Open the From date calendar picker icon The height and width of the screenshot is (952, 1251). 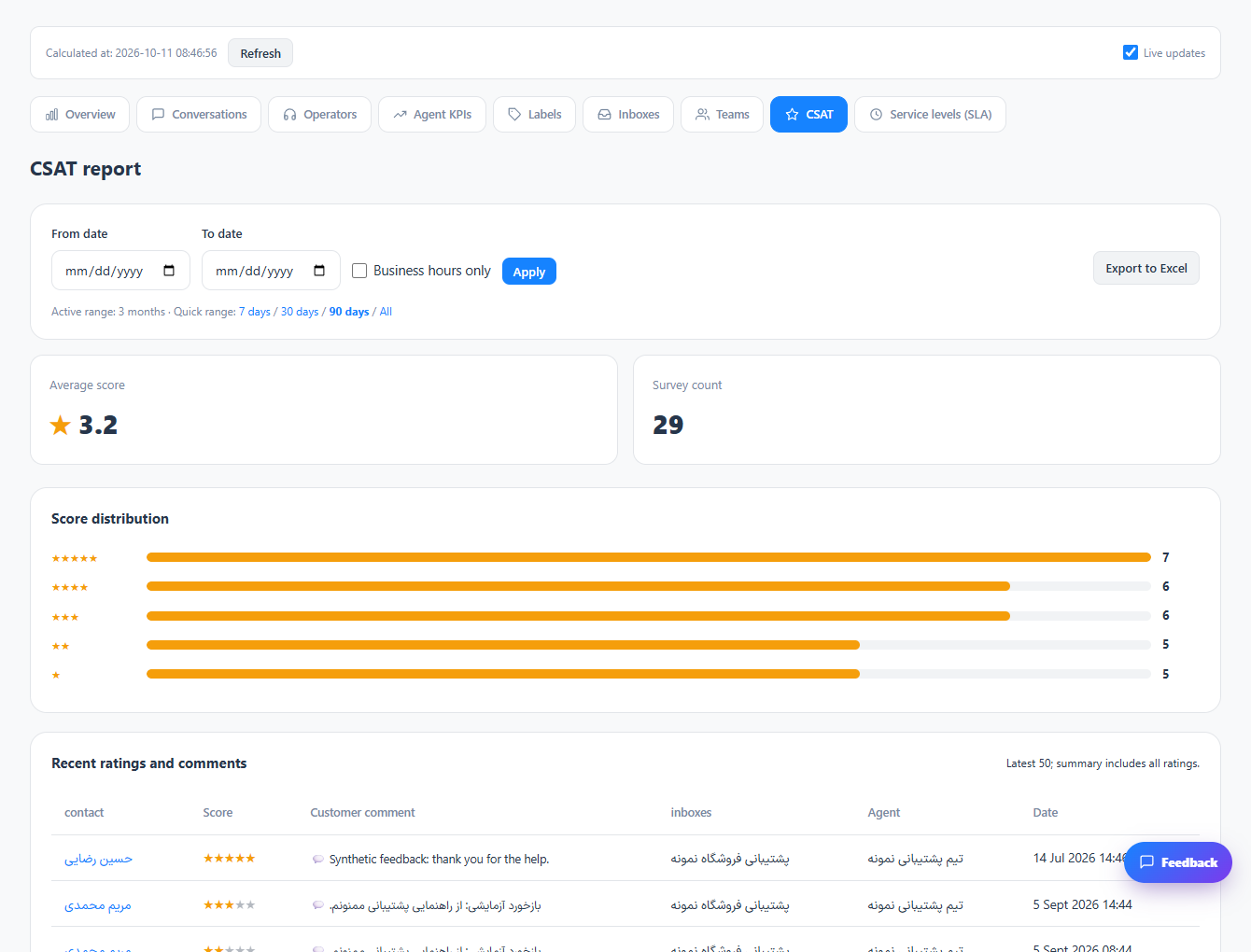169,271
